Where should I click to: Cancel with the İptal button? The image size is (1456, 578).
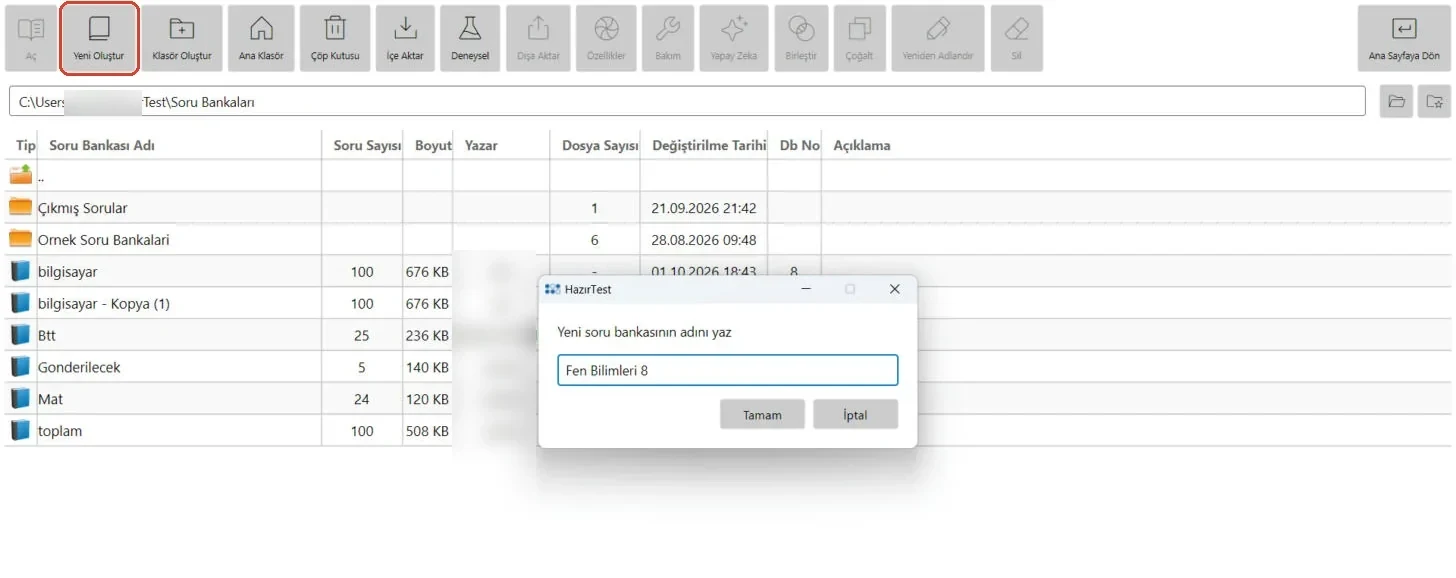coord(855,414)
